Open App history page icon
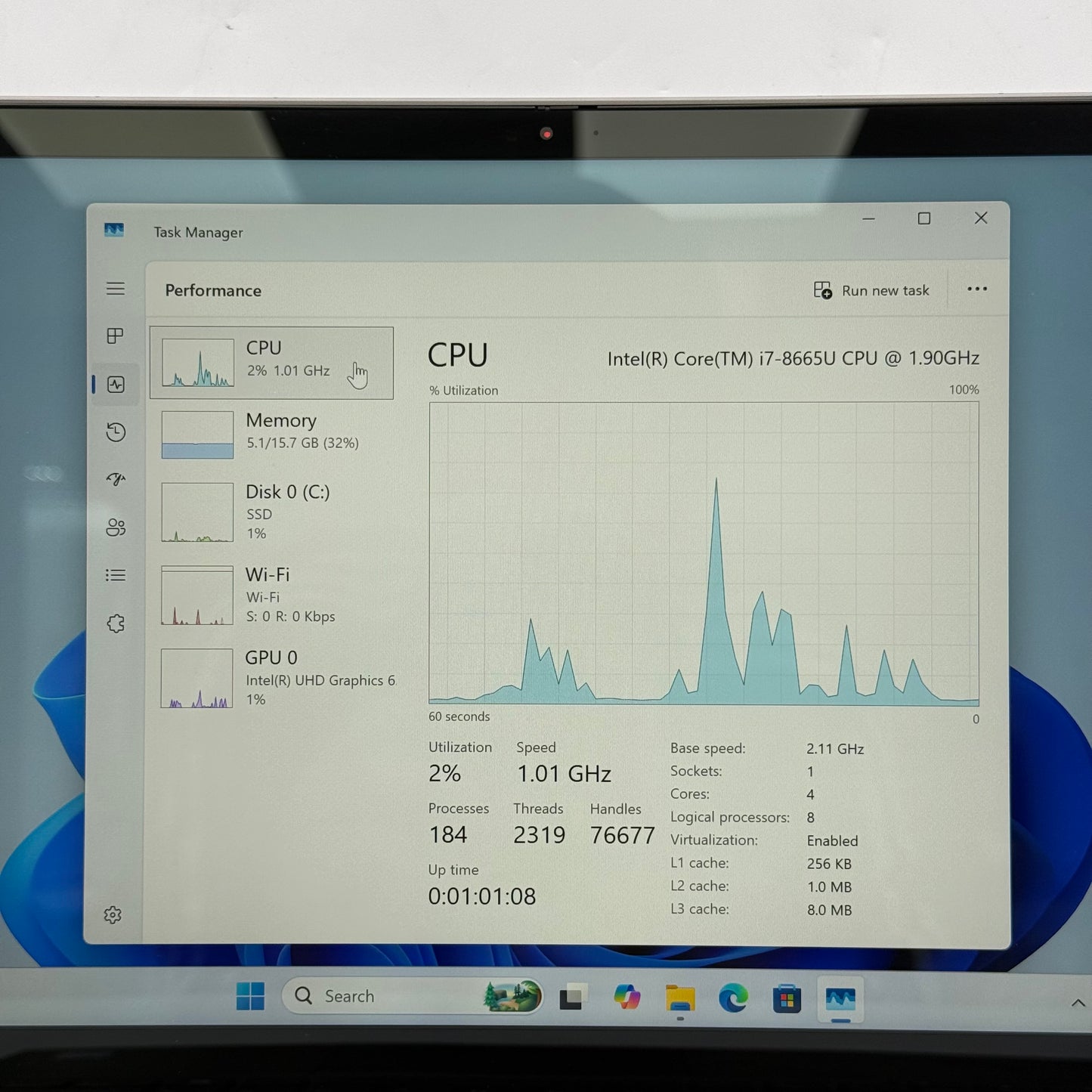 coord(116,432)
